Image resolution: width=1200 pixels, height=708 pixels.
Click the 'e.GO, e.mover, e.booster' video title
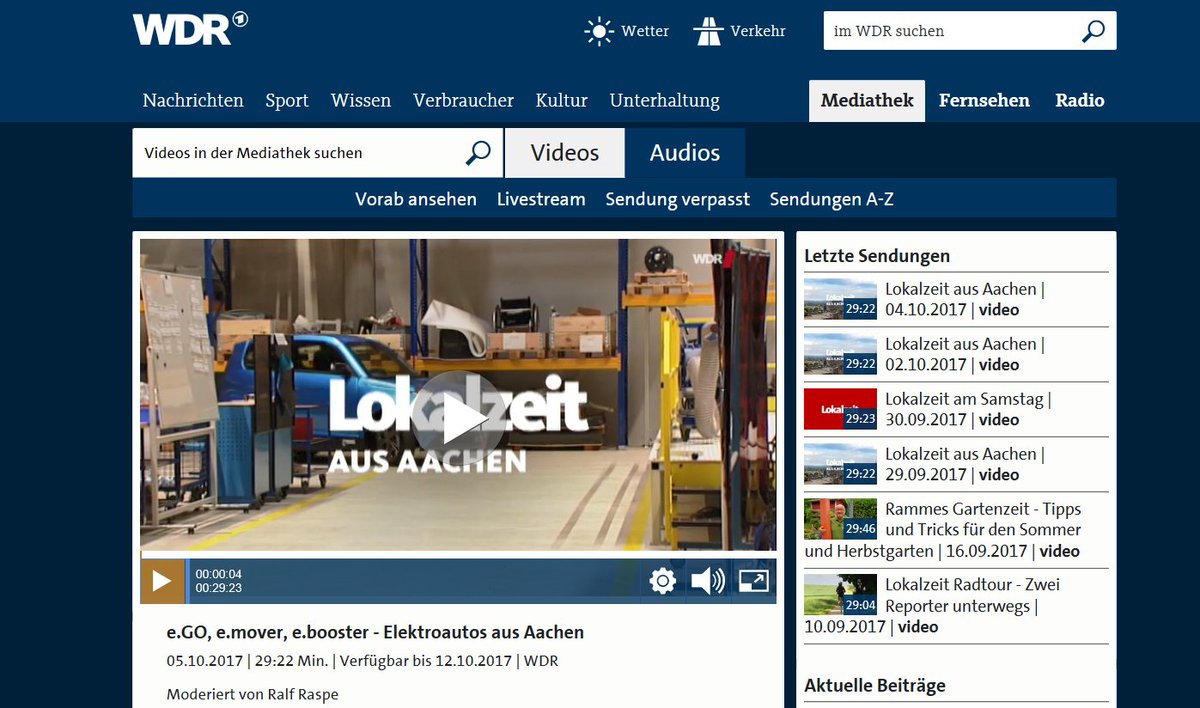(375, 632)
